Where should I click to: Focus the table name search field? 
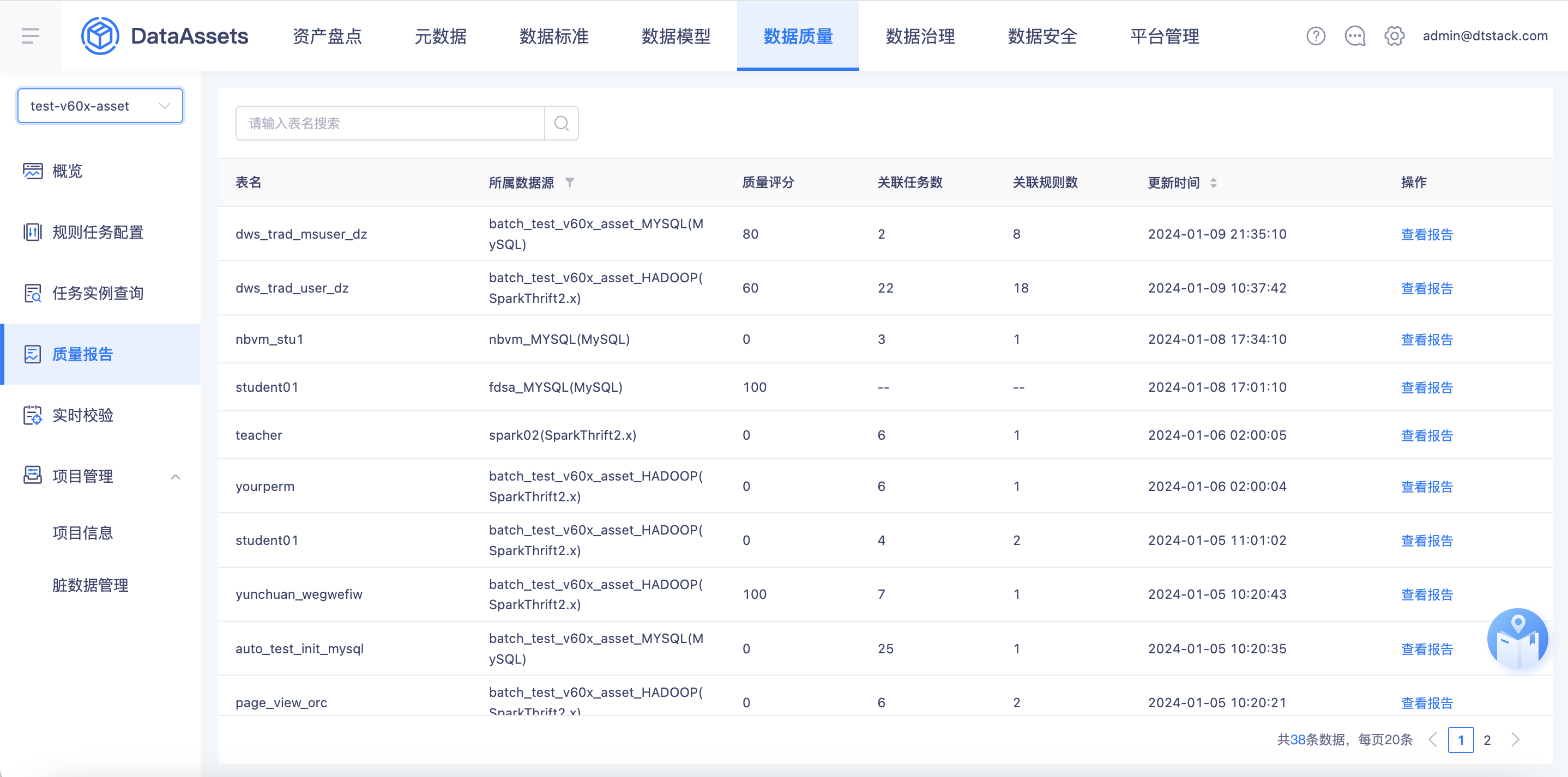tap(390, 124)
